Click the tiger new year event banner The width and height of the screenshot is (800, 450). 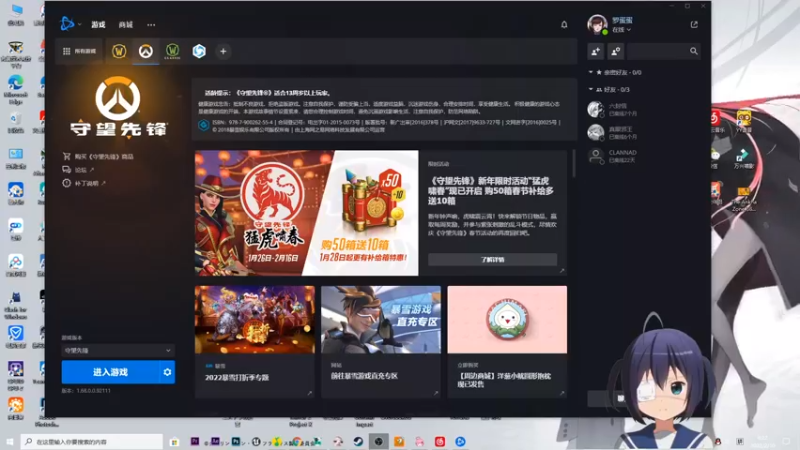307,213
